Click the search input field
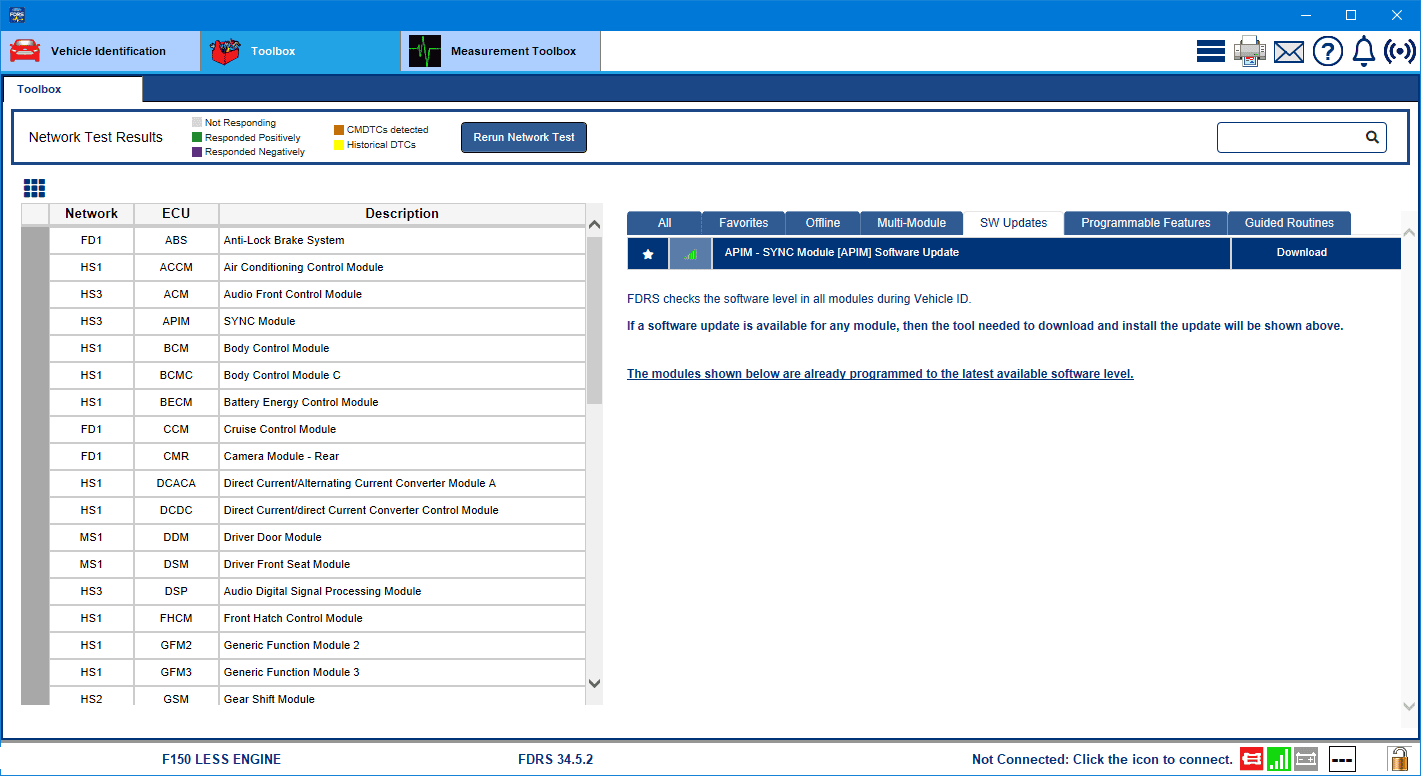Viewport: 1421px width, 776px height. coord(1290,138)
